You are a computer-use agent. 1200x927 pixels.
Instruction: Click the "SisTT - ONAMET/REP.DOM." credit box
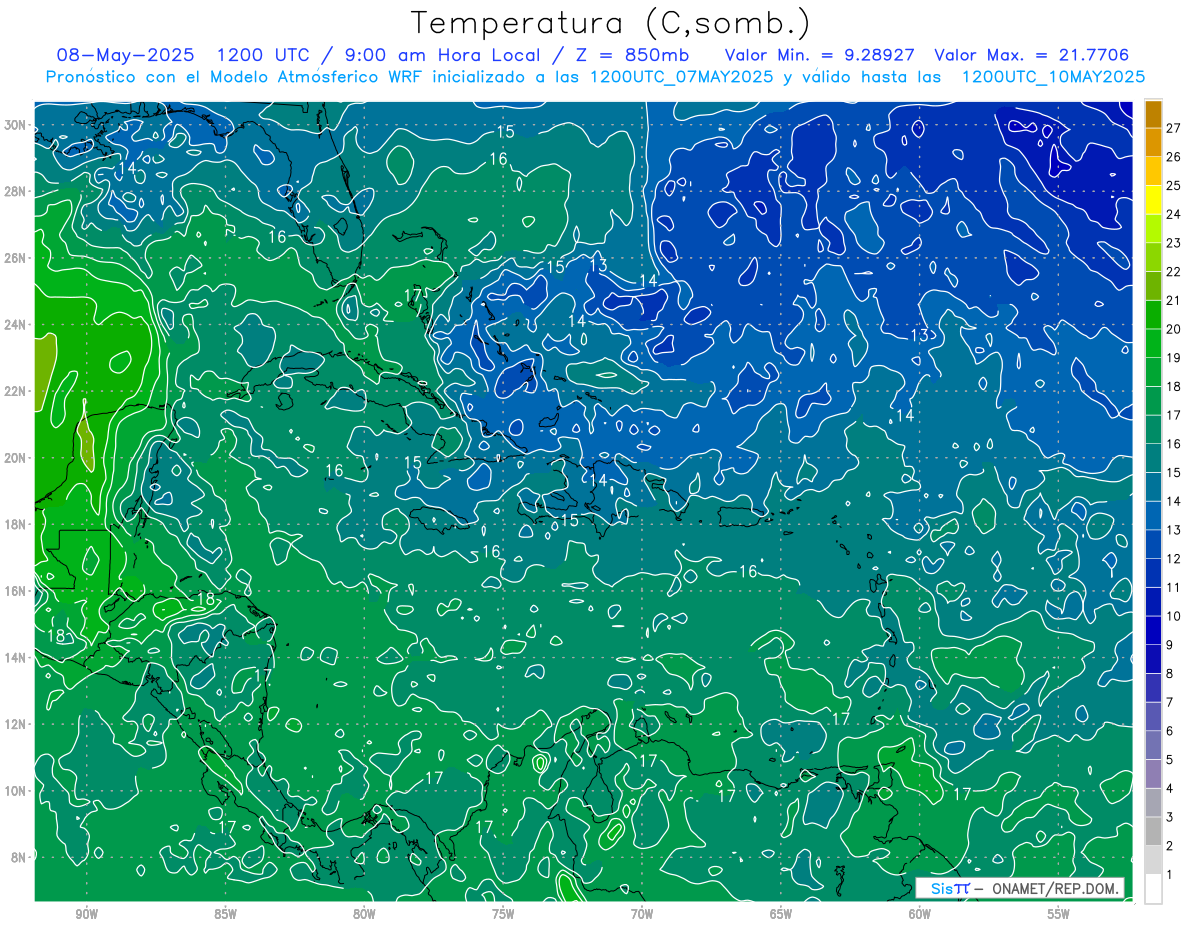(x=1019, y=888)
